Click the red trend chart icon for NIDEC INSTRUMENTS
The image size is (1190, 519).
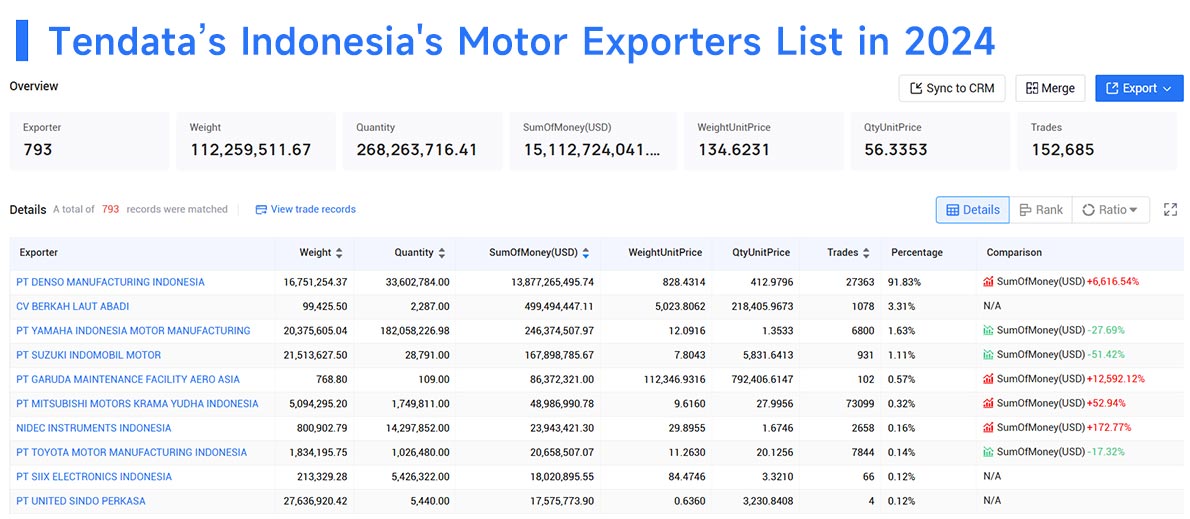pos(988,427)
